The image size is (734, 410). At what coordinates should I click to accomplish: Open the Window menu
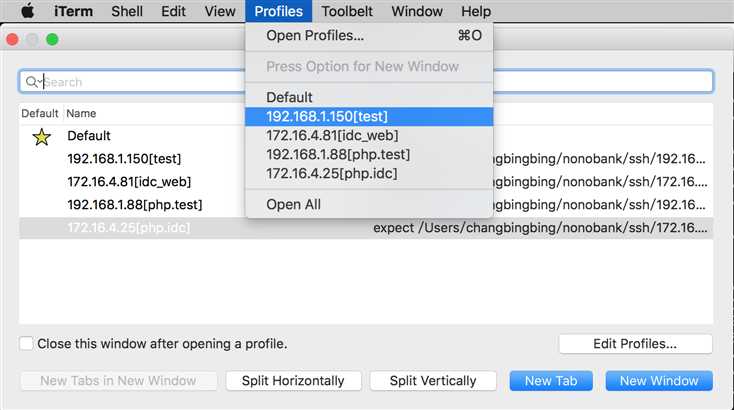(417, 11)
